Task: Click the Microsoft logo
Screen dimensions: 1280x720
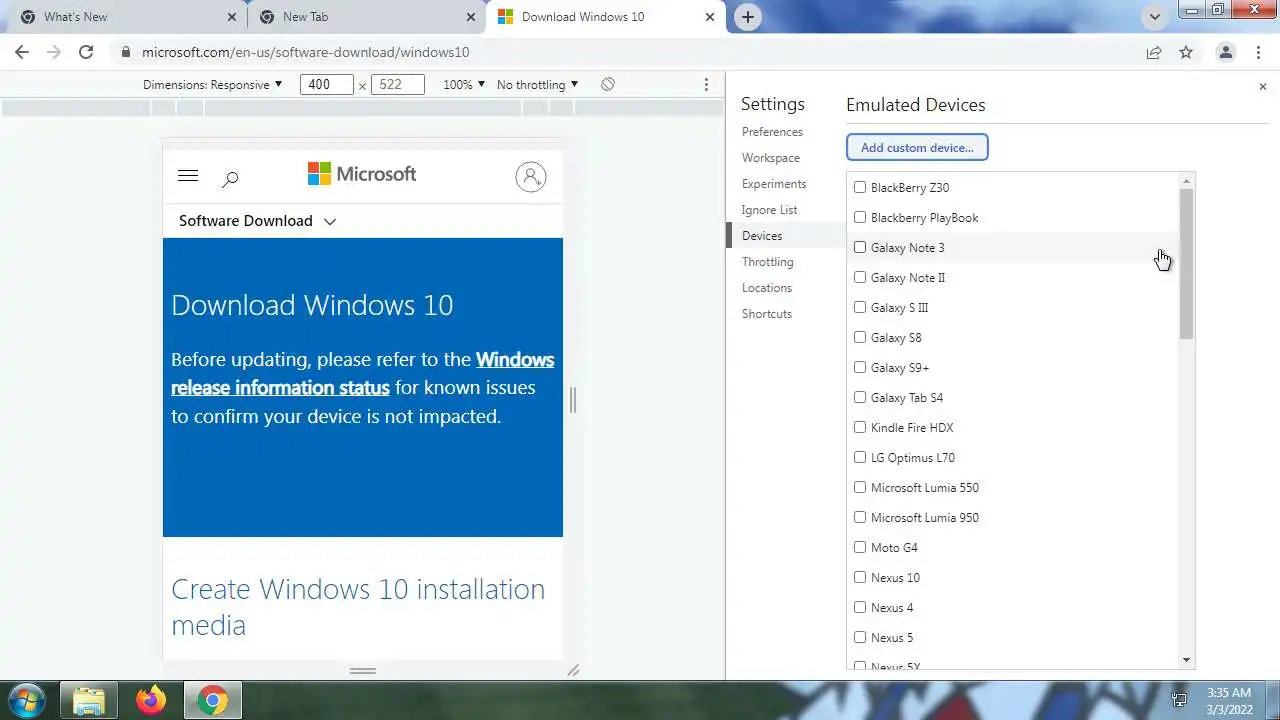Action: pos(362,174)
